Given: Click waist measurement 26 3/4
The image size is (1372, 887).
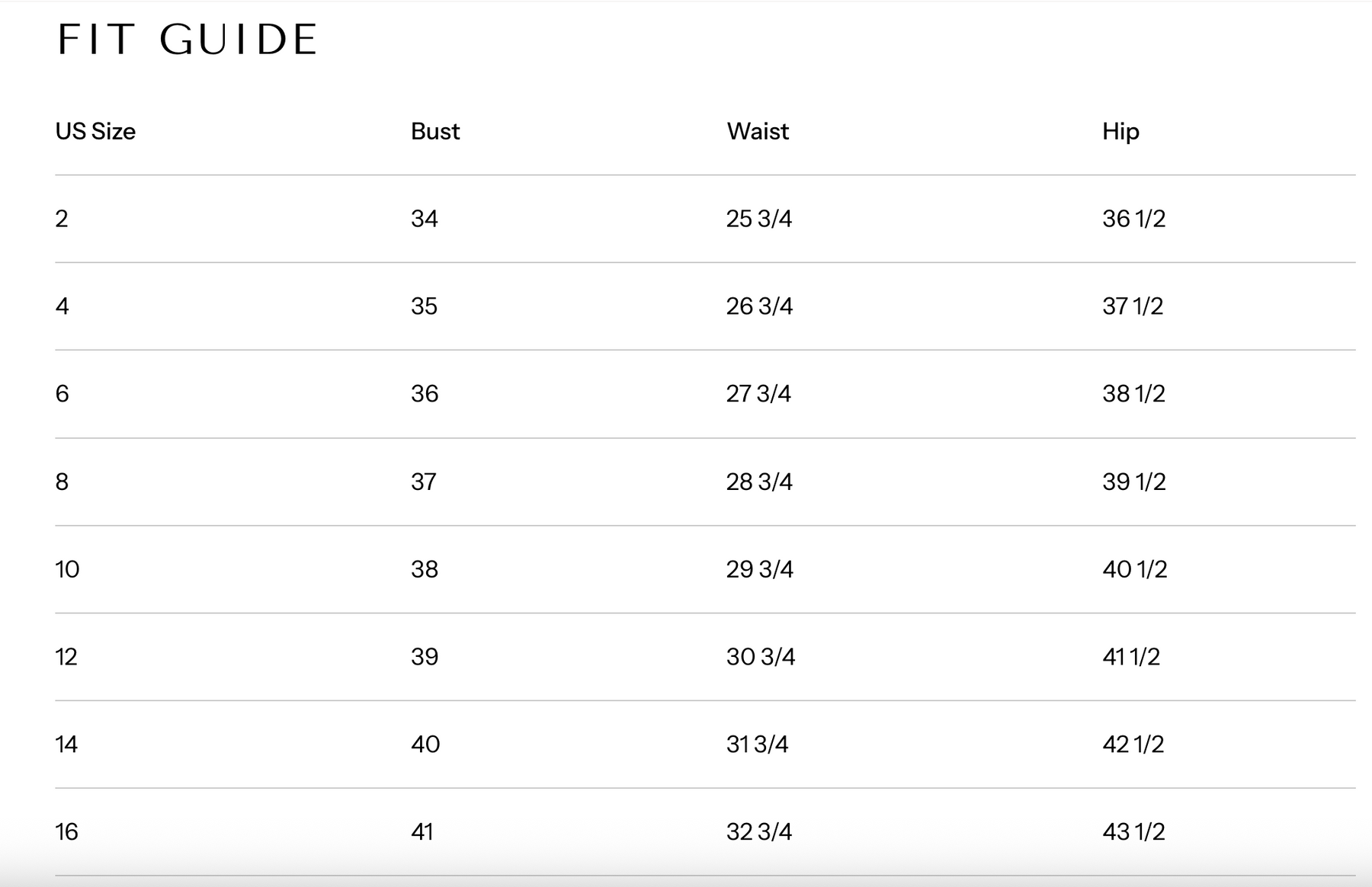Looking at the screenshot, I should click(759, 306).
